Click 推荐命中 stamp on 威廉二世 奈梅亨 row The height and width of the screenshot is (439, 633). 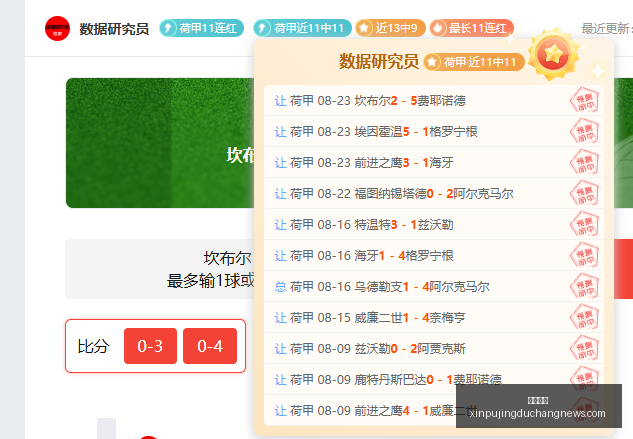[x=584, y=317]
